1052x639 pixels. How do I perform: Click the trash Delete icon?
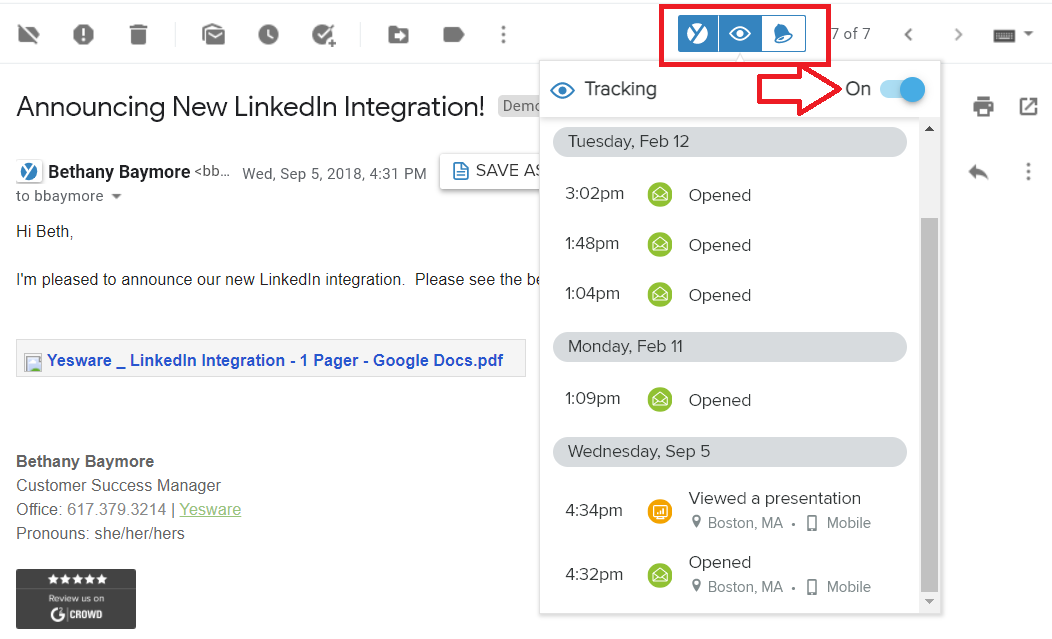[138, 34]
